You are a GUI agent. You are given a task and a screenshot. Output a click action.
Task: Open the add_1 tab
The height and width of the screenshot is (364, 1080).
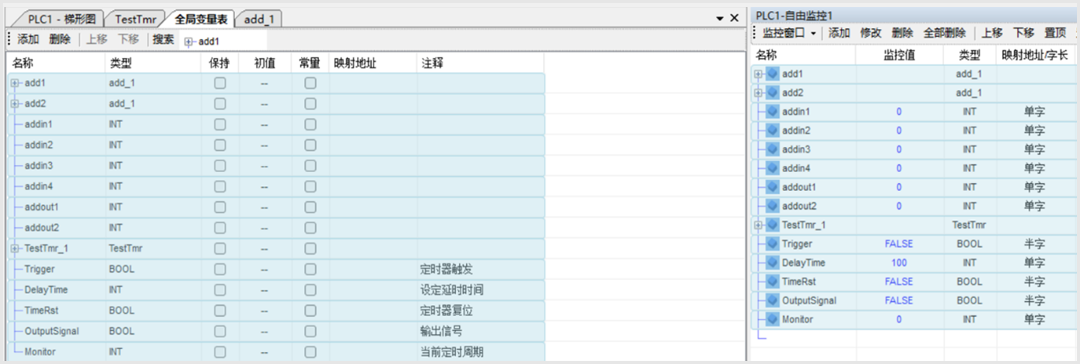259,19
